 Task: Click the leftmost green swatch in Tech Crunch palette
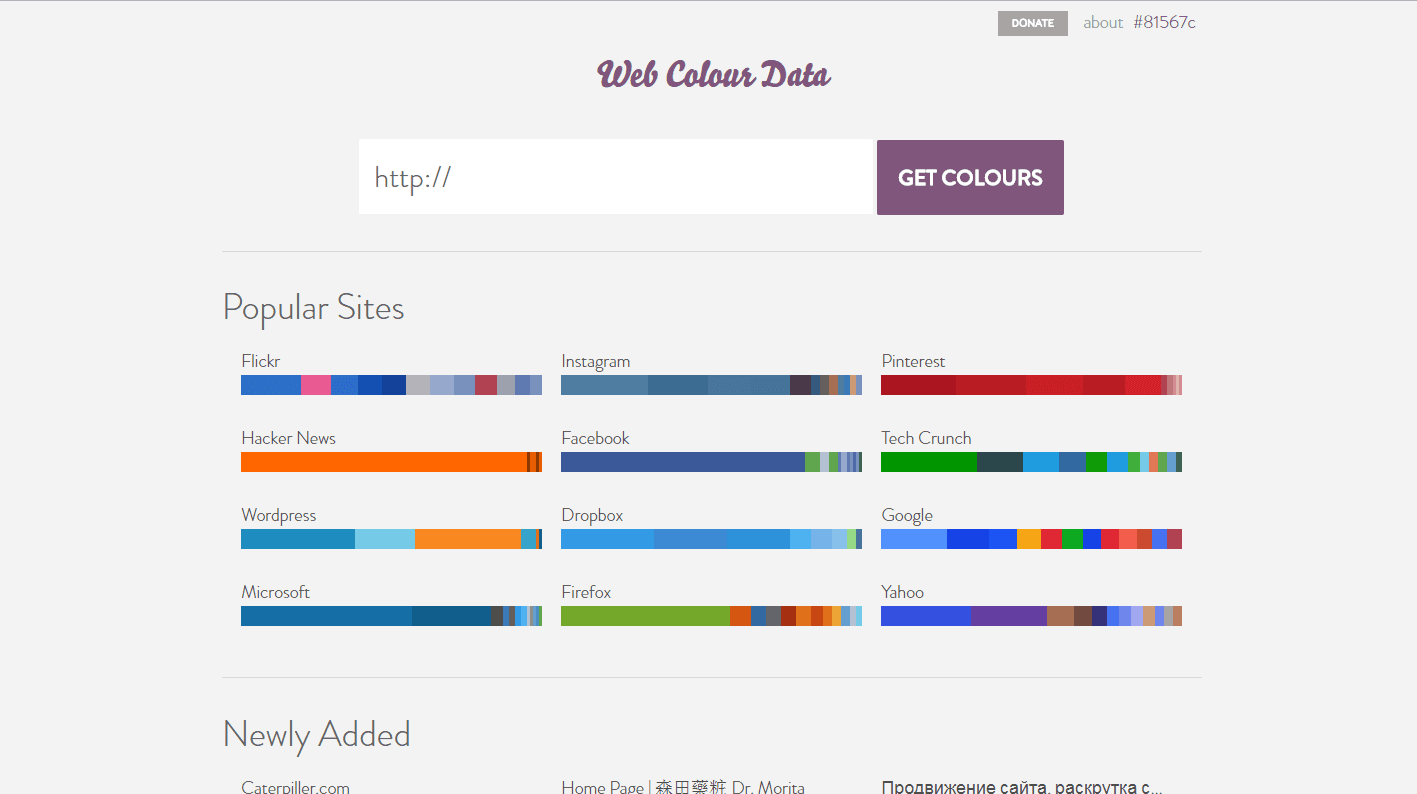click(x=929, y=462)
